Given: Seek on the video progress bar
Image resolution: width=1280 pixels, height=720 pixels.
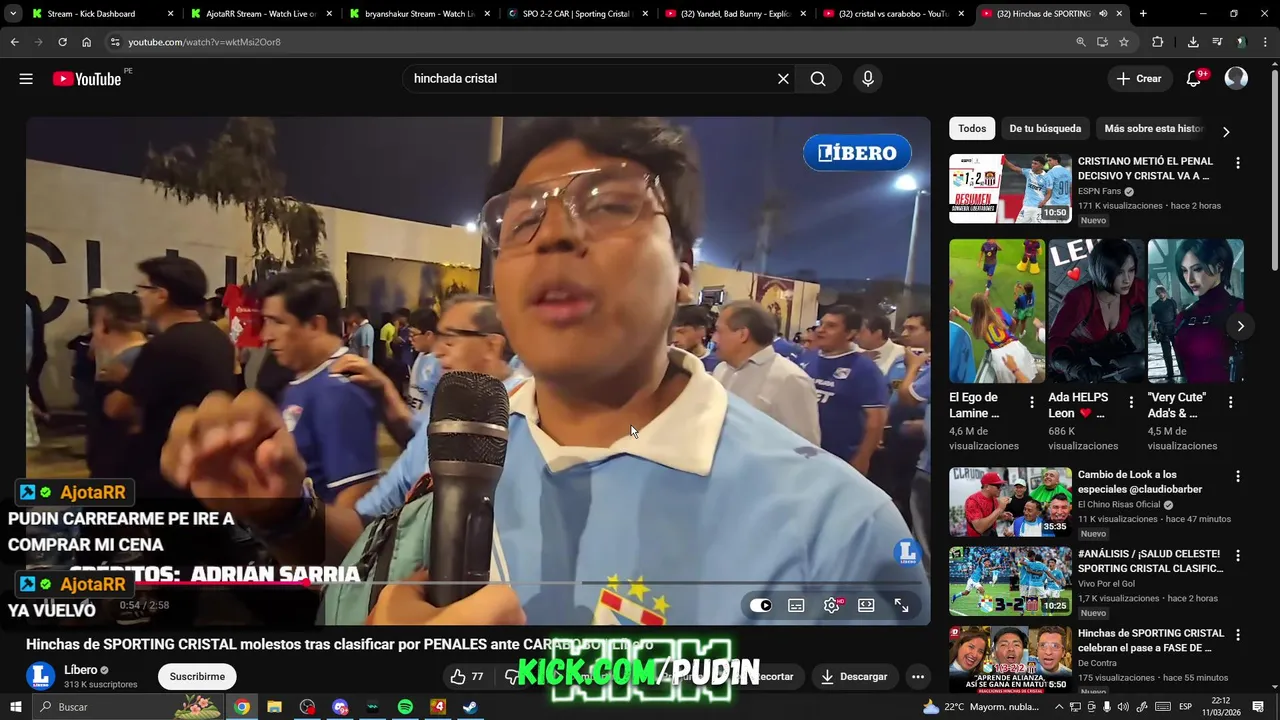Looking at the screenshot, I should 478,582.
